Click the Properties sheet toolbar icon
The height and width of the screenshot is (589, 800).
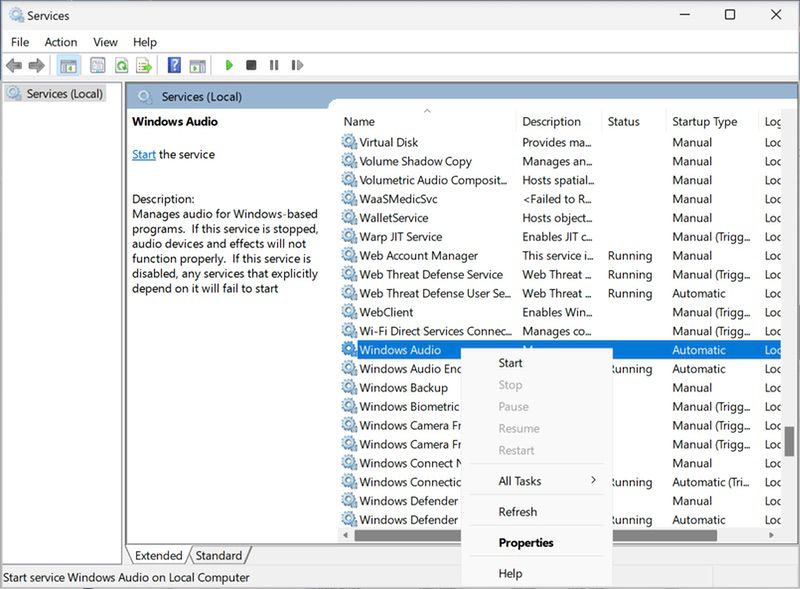(97, 65)
